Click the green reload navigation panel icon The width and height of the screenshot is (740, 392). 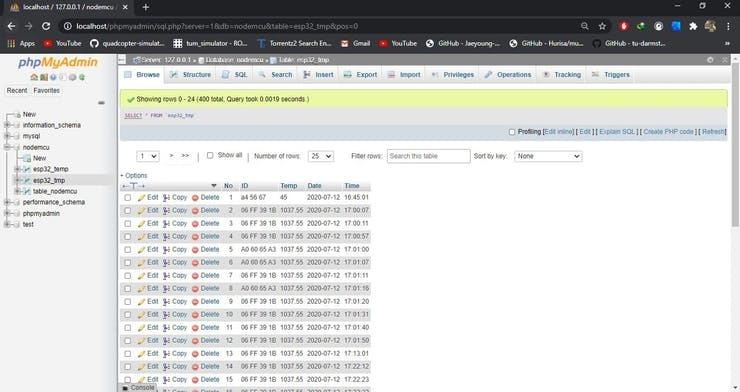coord(82,77)
